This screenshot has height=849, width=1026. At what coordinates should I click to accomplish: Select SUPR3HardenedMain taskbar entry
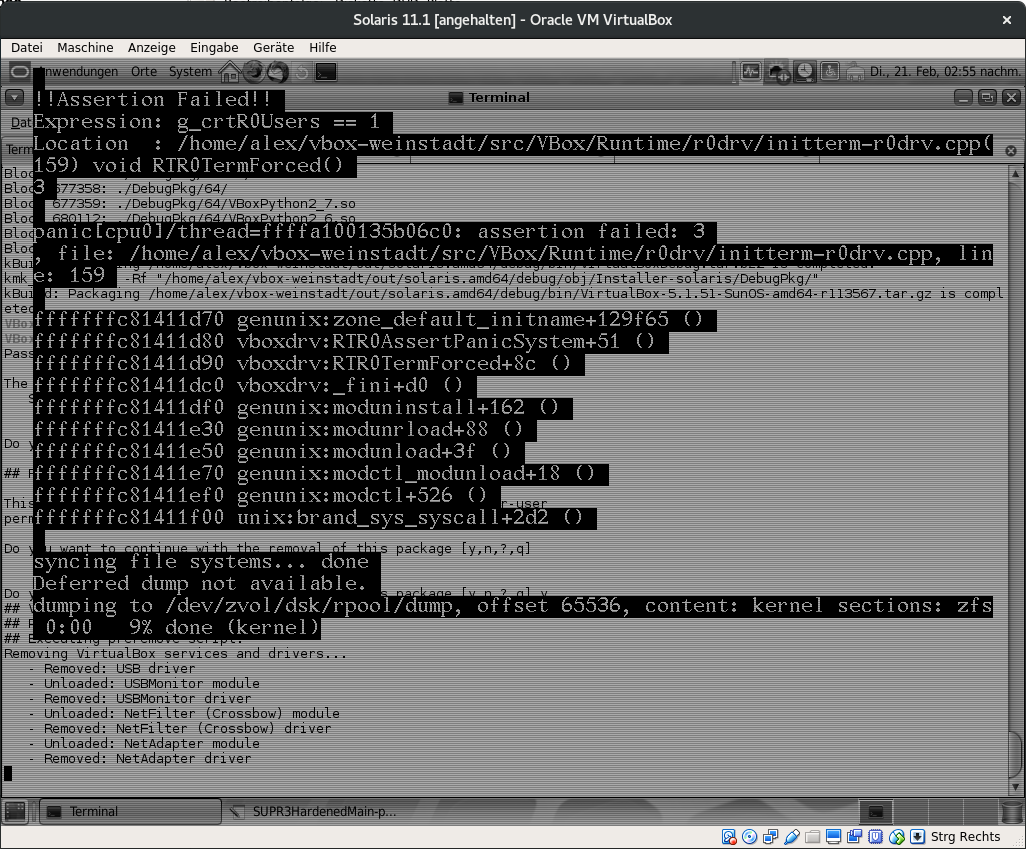(313, 812)
